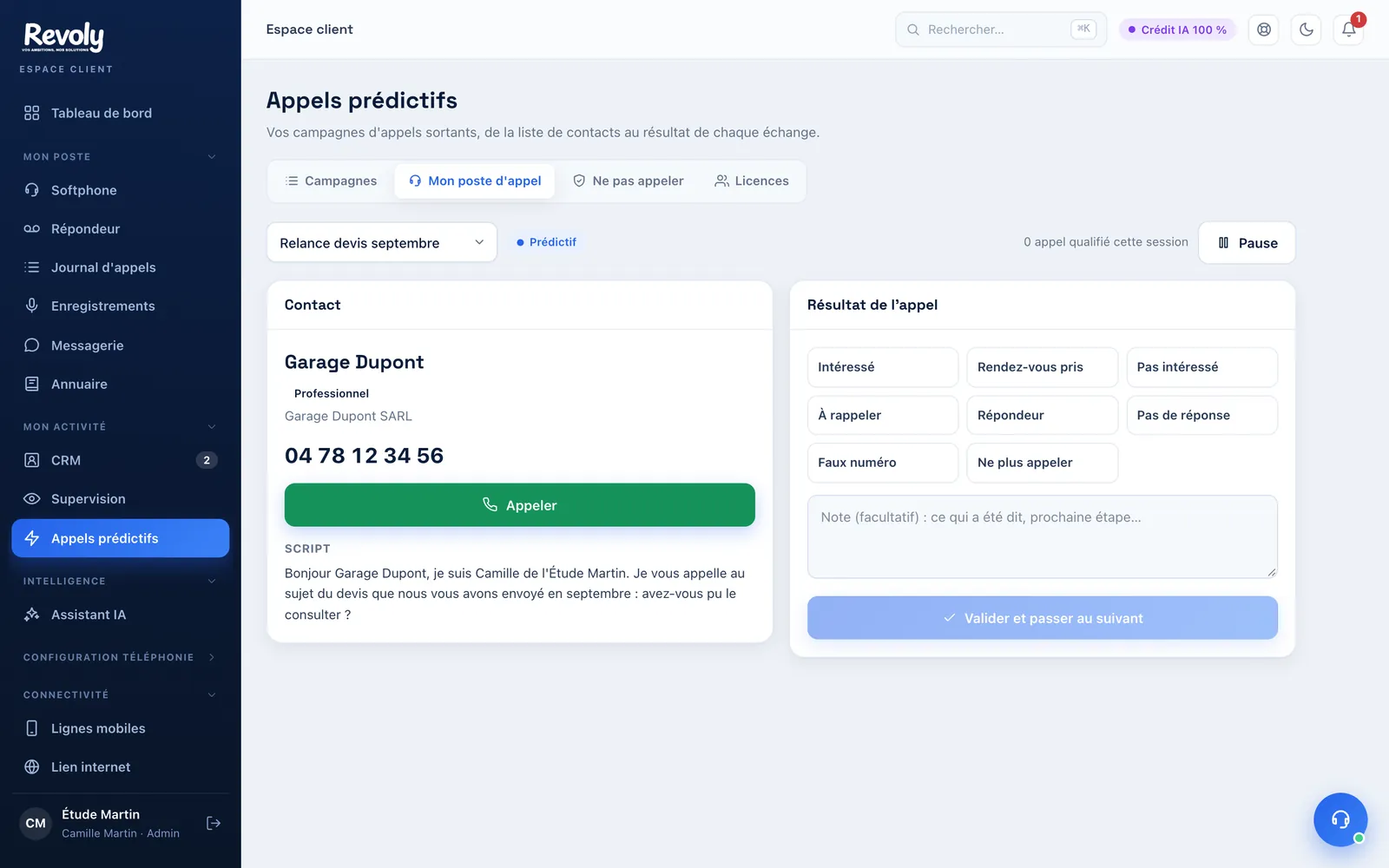Click the logout icon beside Étude Martin
The height and width of the screenshot is (868, 1389).
point(214,823)
